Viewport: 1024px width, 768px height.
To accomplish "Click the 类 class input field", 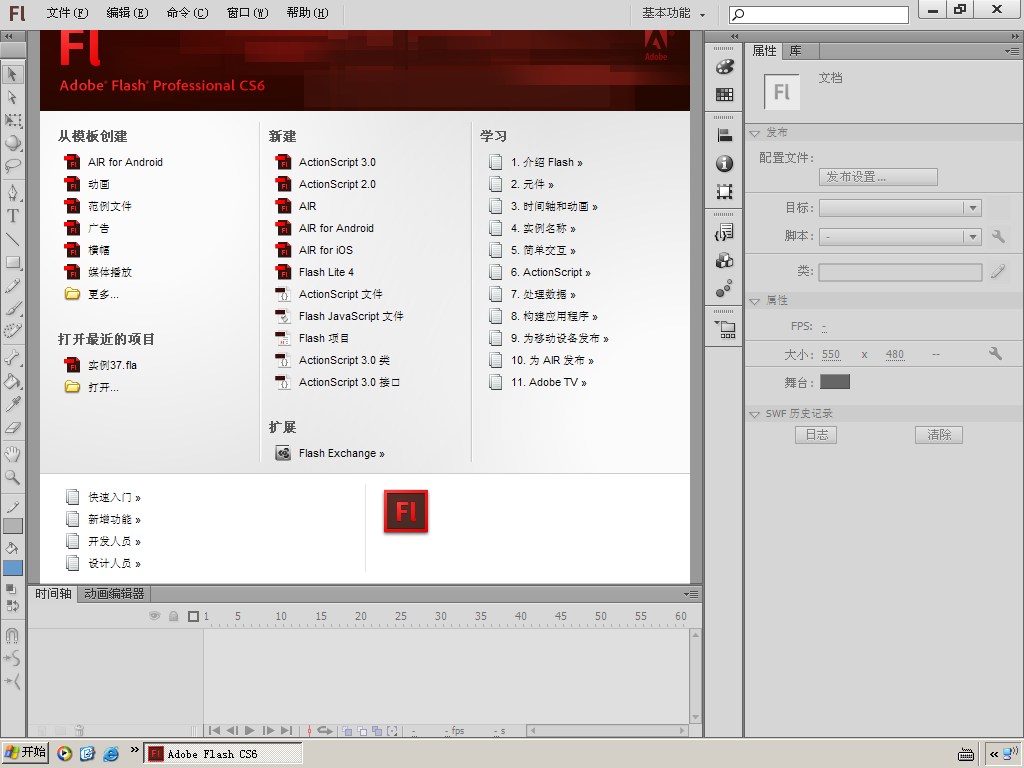I will click(901, 272).
